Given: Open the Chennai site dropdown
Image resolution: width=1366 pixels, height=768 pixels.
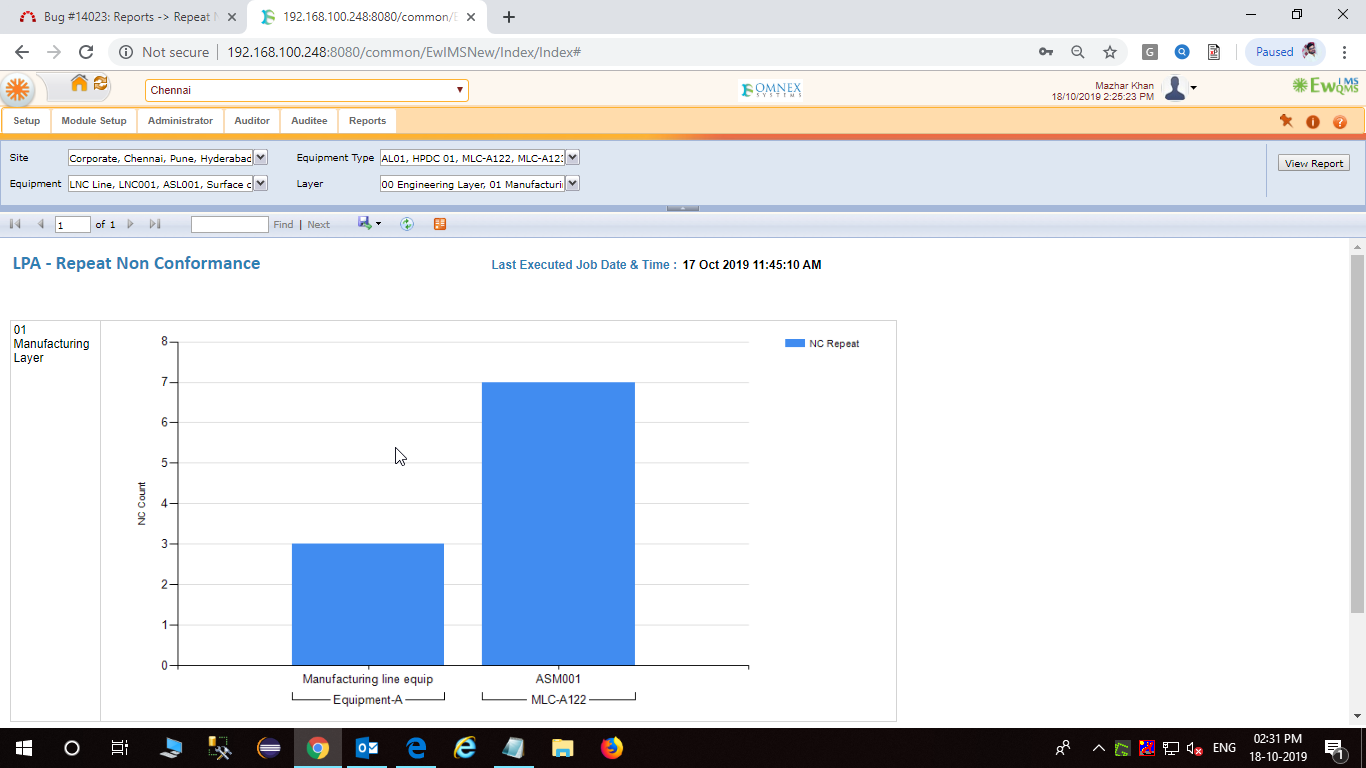Looking at the screenshot, I should click(x=307, y=90).
